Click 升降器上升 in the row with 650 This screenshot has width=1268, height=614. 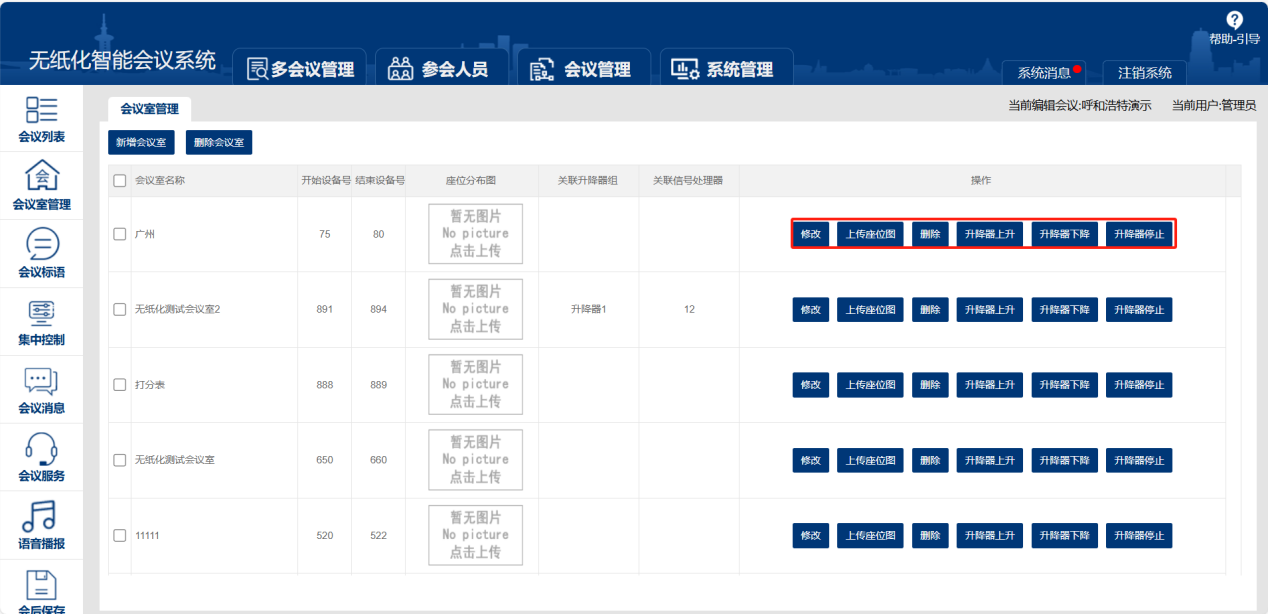pos(990,460)
